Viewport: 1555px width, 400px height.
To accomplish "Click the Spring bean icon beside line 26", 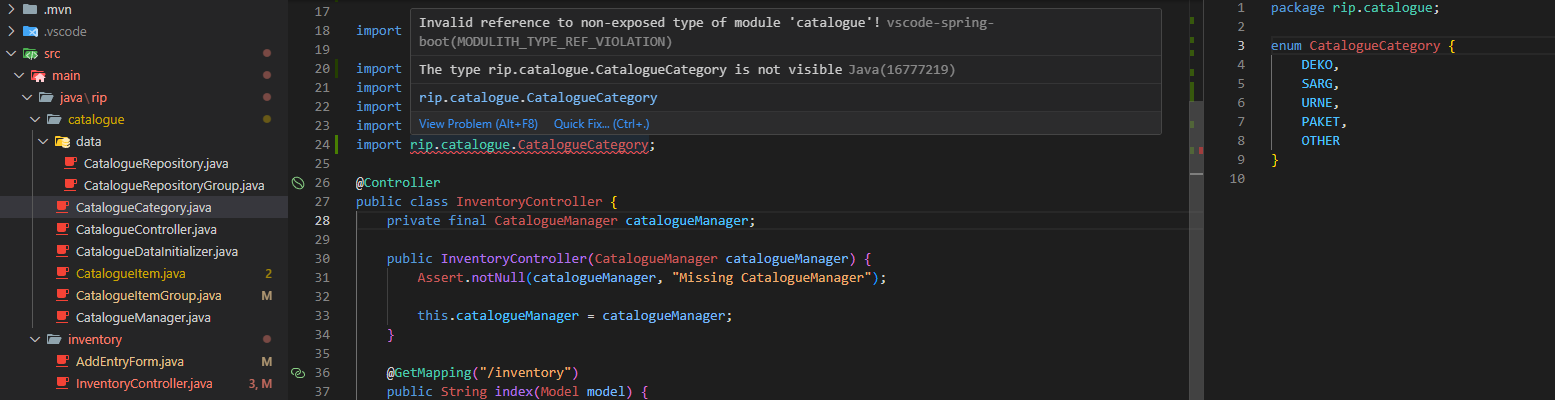I will click(297, 183).
